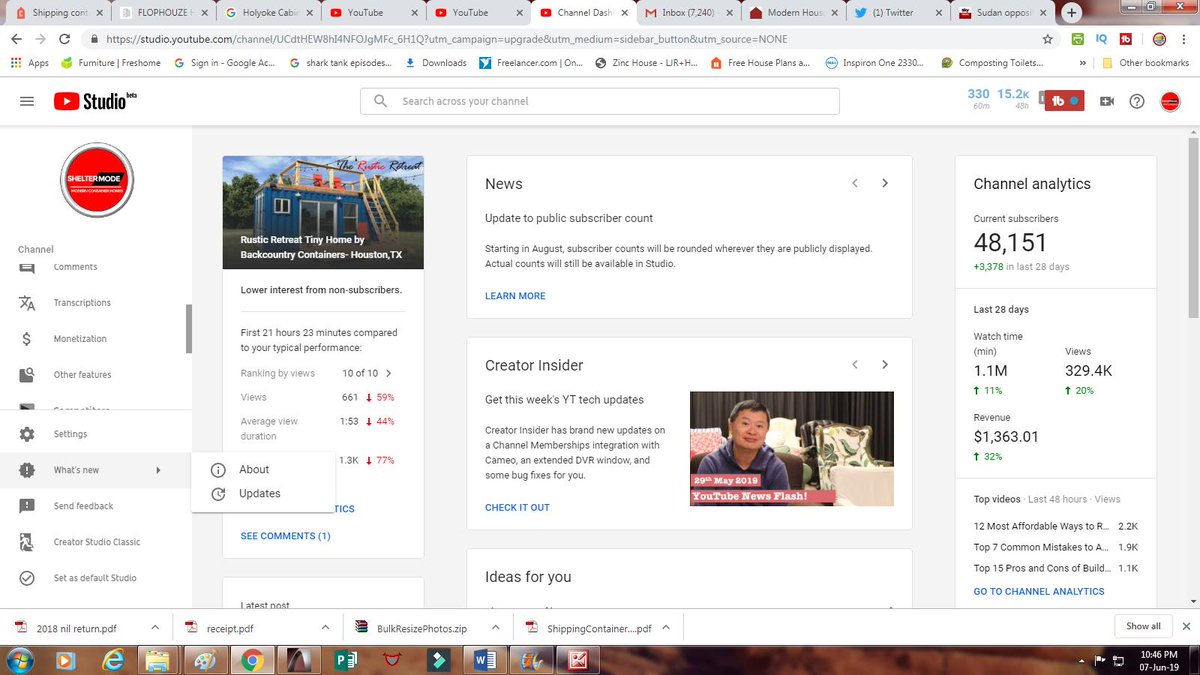This screenshot has height=675, width=1200.
Task: Click GO TO CHANNEL ANALYTICS link
Action: point(1039,591)
